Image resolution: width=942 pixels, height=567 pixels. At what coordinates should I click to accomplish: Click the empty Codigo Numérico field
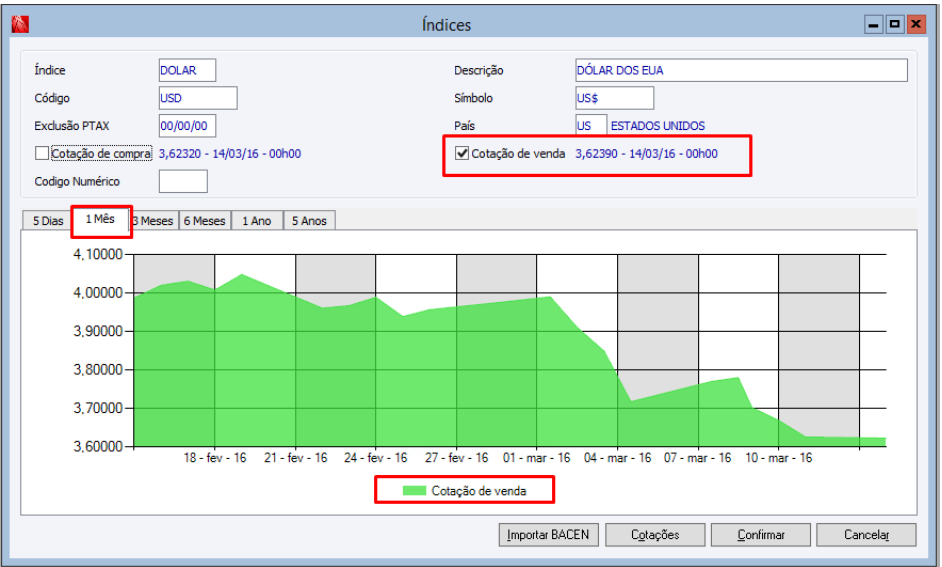click(x=183, y=181)
